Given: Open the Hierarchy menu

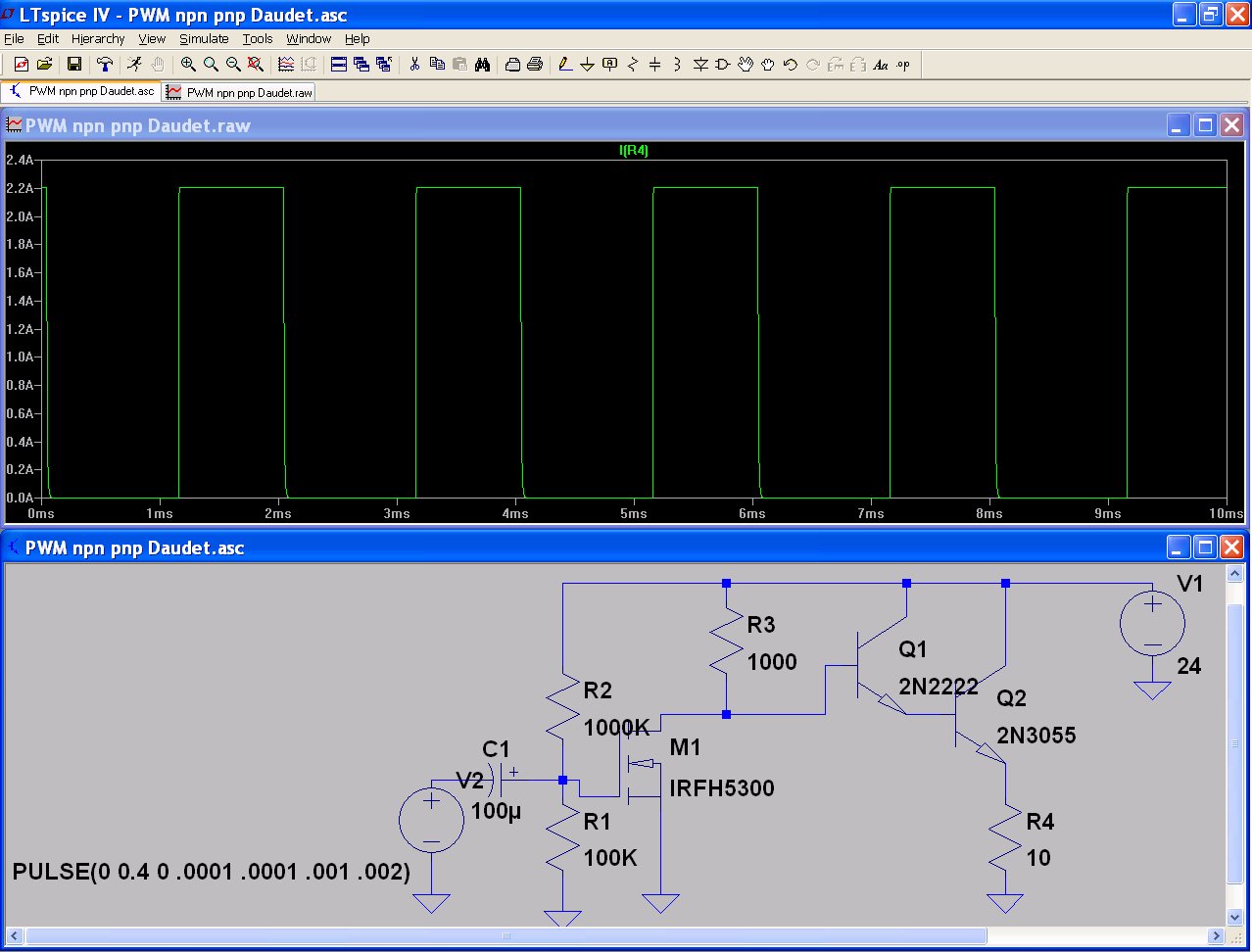Looking at the screenshot, I should tap(98, 39).
